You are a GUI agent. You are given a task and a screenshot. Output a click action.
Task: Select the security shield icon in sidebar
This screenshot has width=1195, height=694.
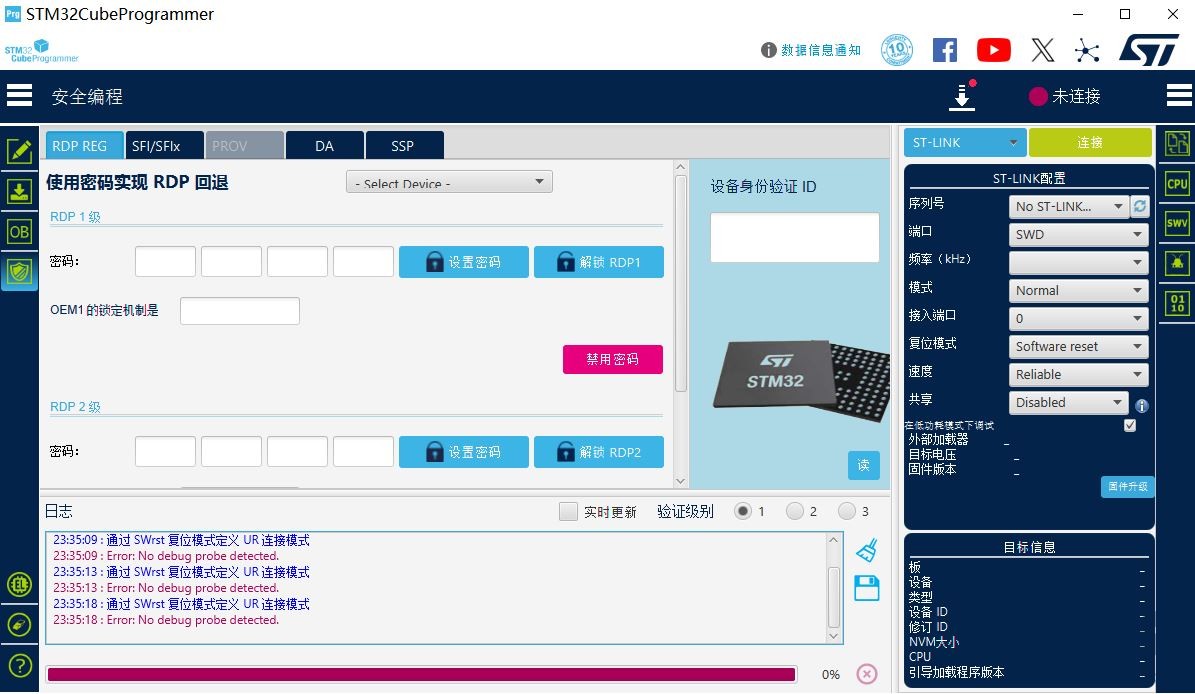pyautogui.click(x=19, y=271)
